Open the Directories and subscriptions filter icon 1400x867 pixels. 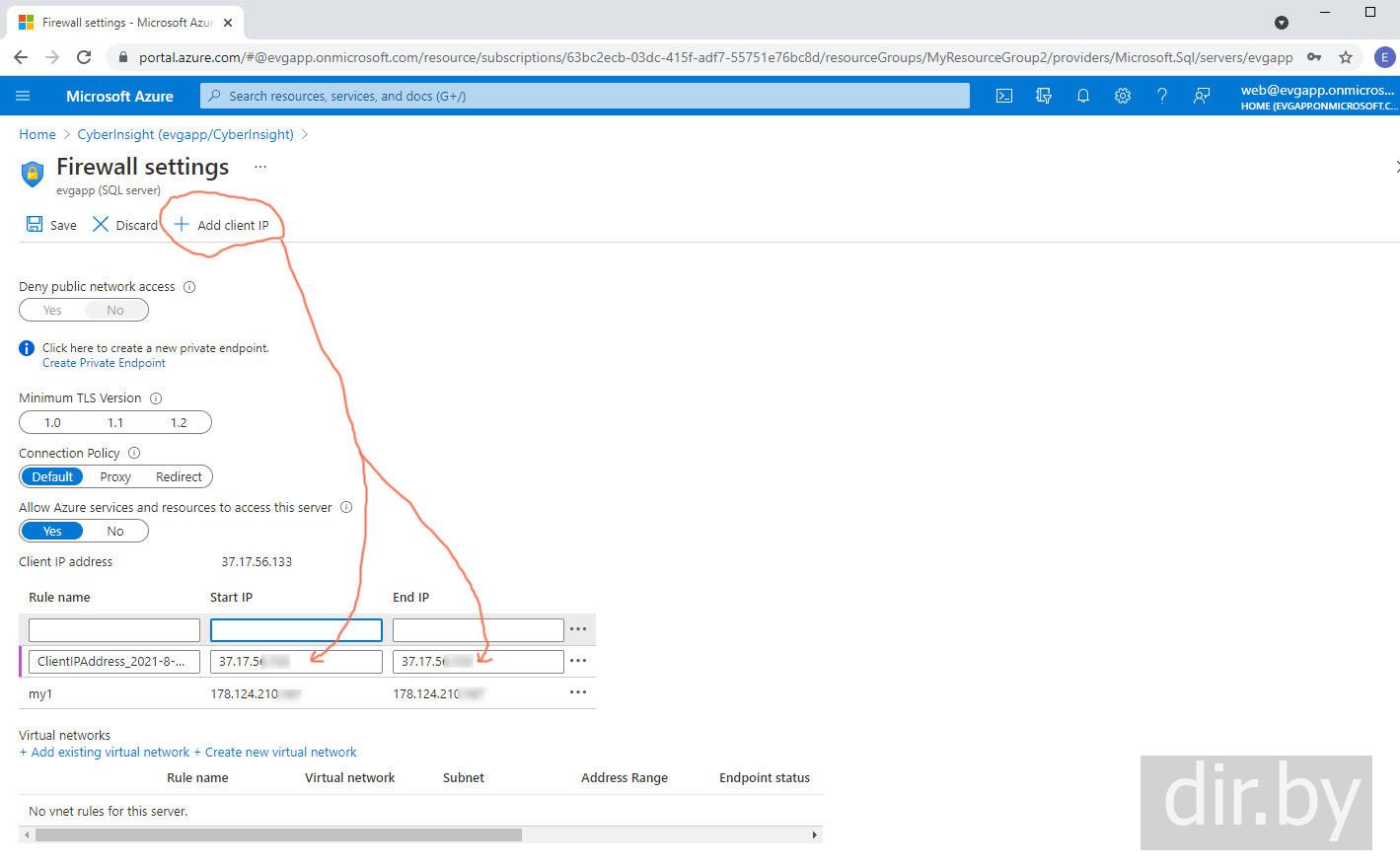click(1043, 96)
